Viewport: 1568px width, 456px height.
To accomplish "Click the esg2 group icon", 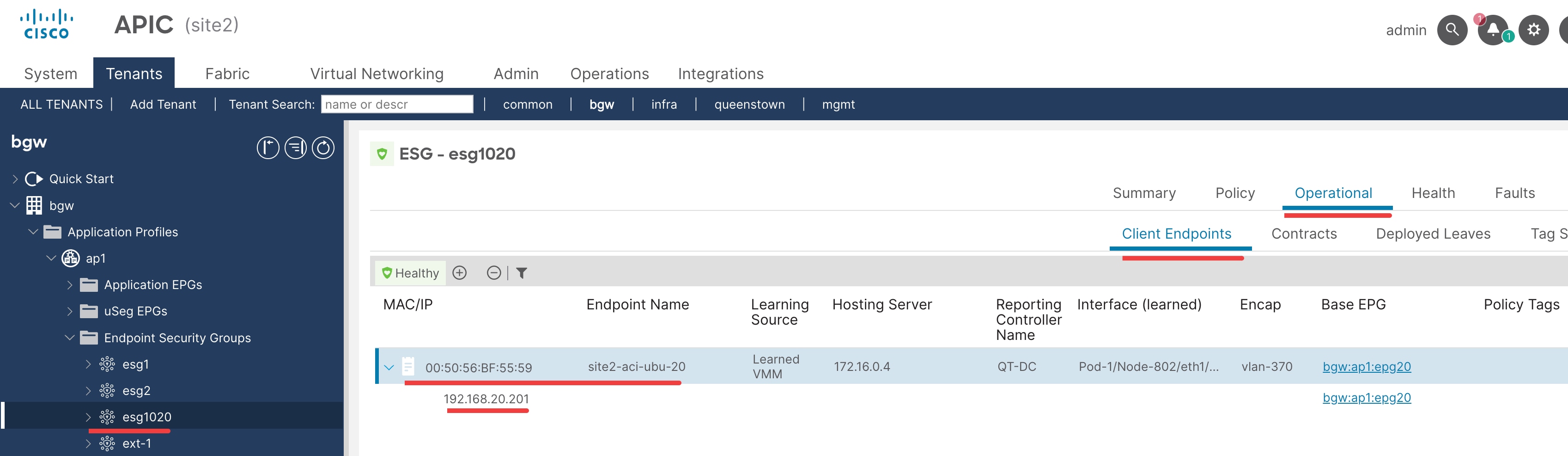I will (x=107, y=391).
